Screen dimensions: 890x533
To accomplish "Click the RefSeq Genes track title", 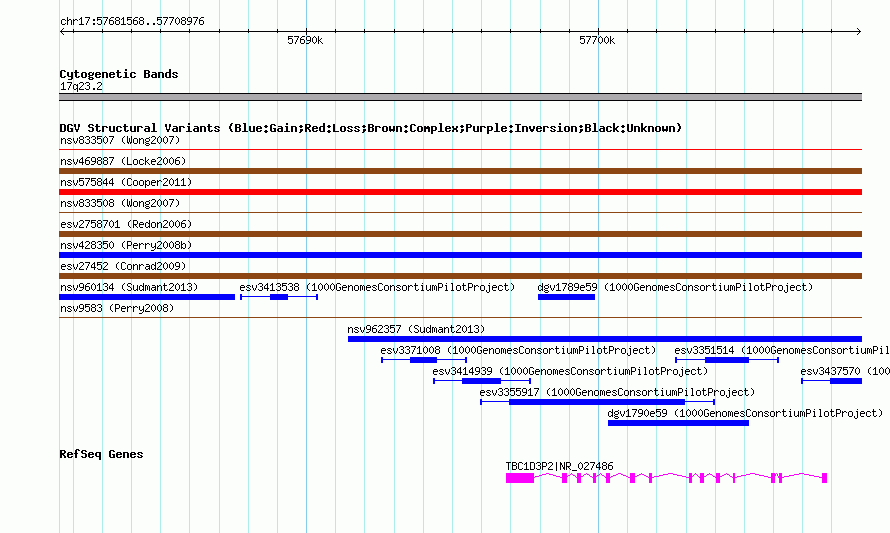I will coord(101,454).
